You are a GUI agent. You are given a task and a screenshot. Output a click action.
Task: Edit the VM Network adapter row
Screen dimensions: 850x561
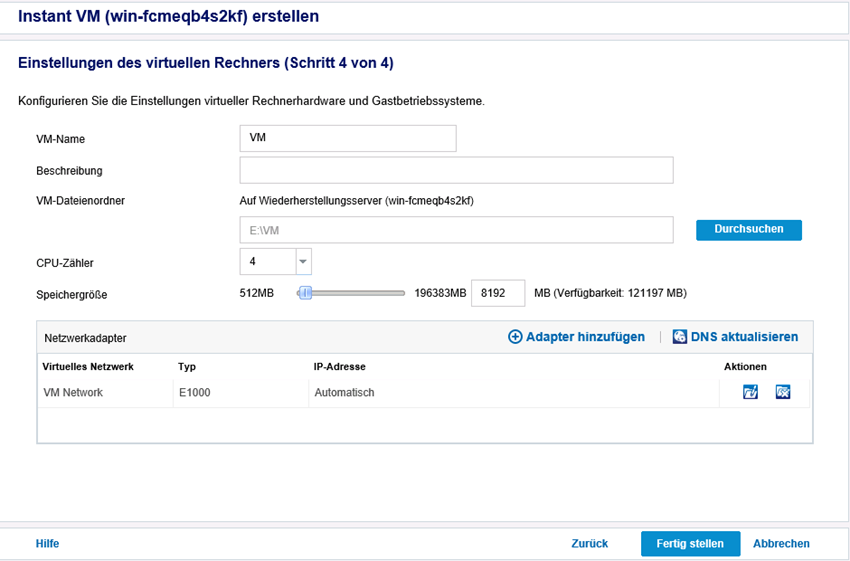750,391
